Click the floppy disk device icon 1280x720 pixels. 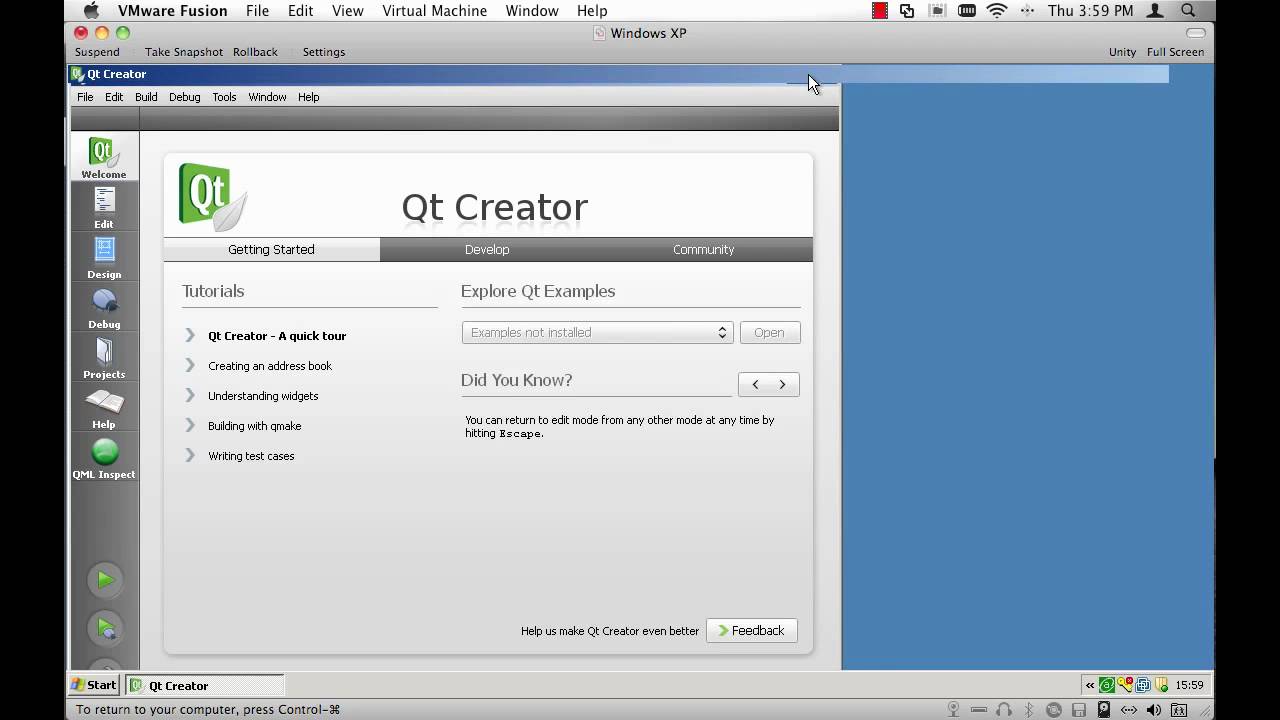1079,709
